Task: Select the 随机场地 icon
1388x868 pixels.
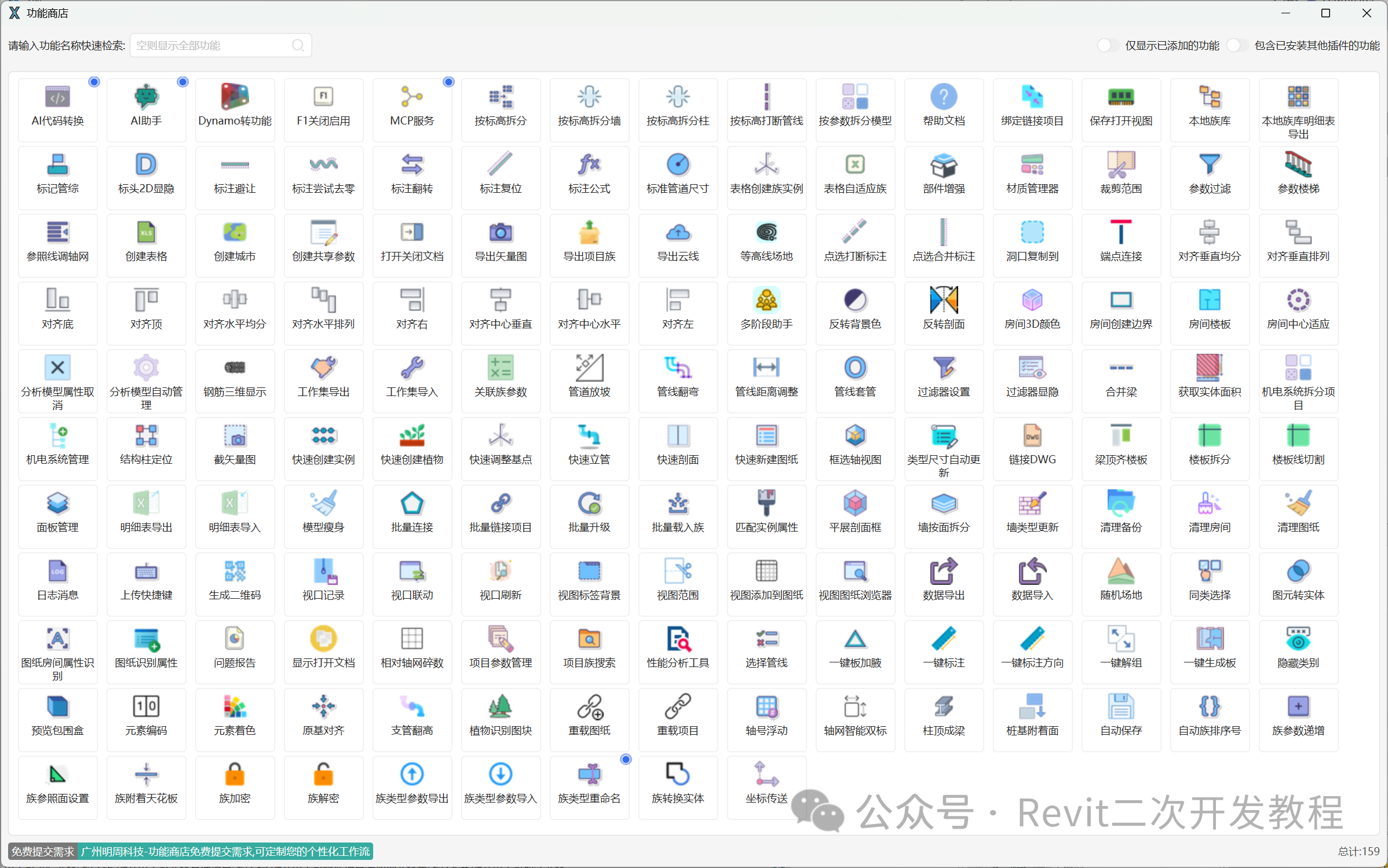Action: [1121, 572]
